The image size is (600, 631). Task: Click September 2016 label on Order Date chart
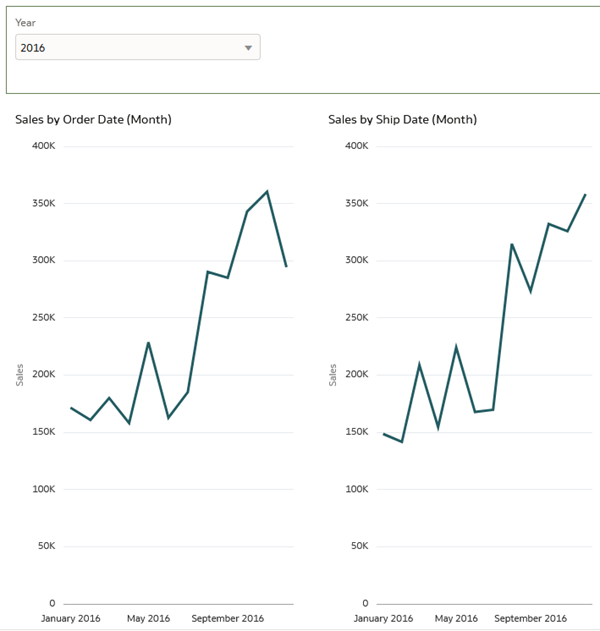pyautogui.click(x=228, y=618)
